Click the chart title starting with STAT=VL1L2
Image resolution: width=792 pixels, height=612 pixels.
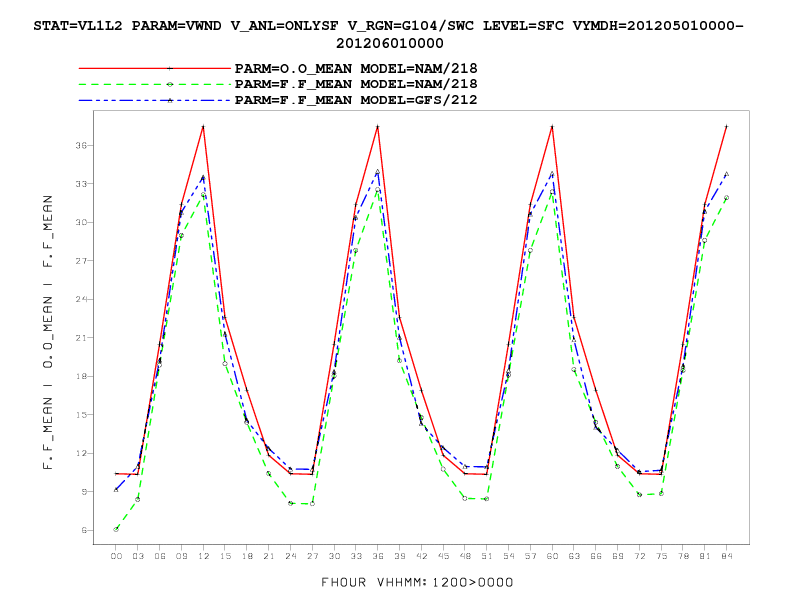tap(388, 34)
